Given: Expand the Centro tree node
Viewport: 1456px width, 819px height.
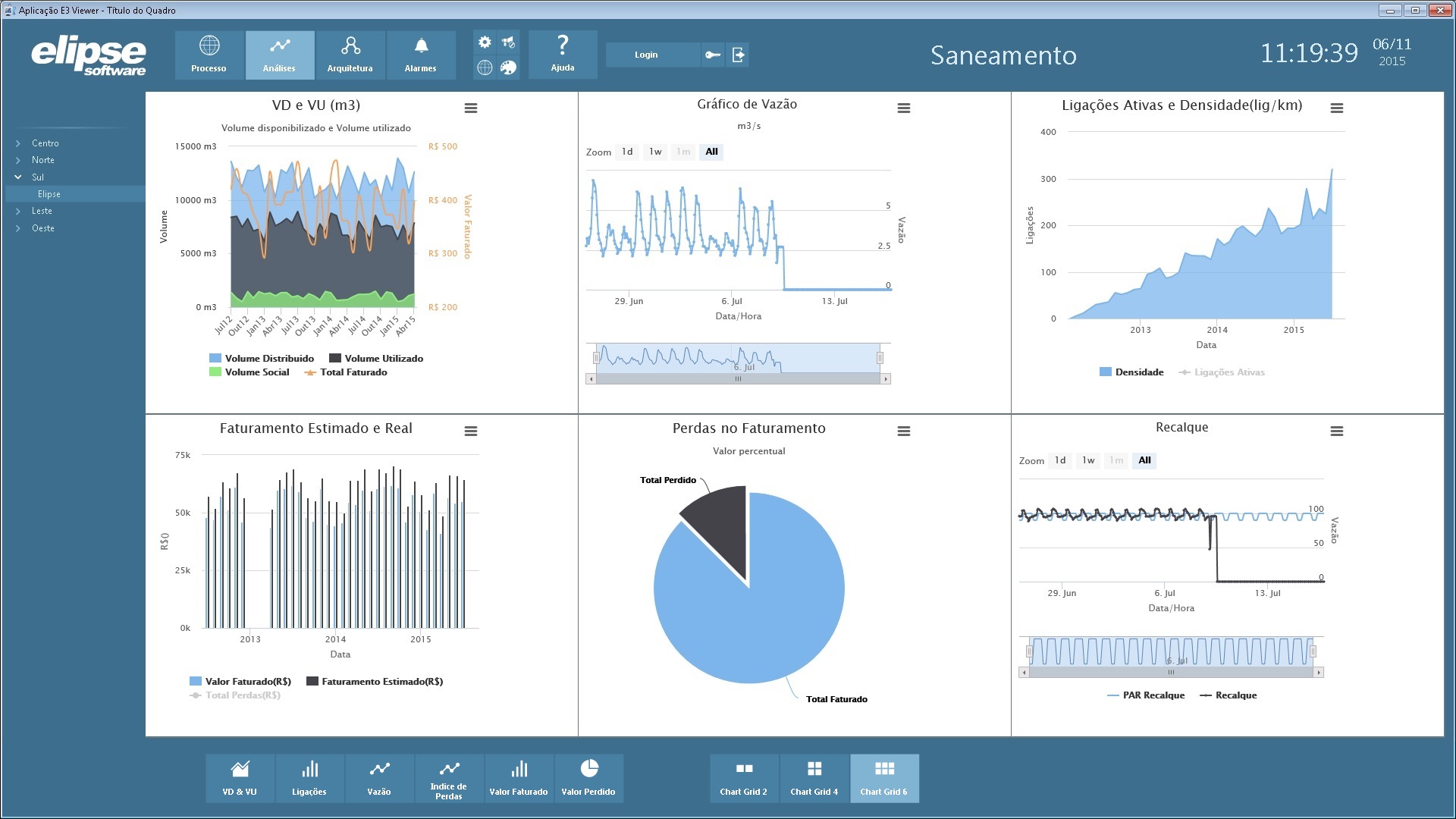Looking at the screenshot, I should 17,143.
